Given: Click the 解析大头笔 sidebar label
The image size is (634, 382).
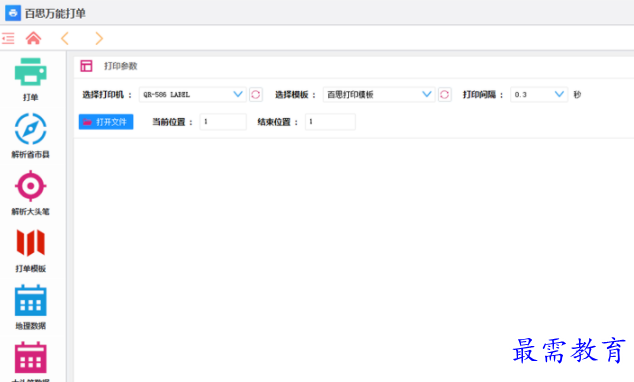Looking at the screenshot, I should 30,211.
